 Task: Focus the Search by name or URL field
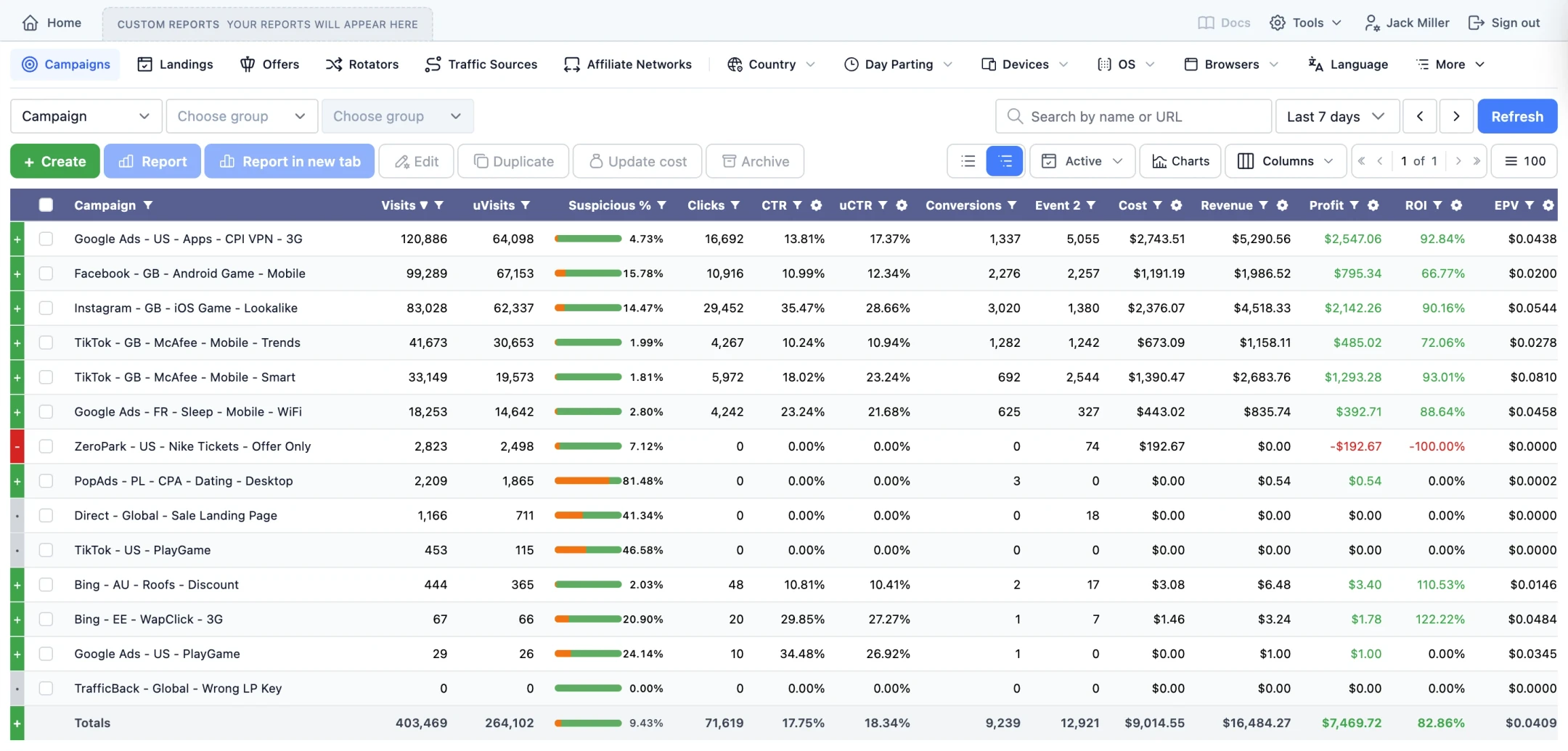[1133, 116]
